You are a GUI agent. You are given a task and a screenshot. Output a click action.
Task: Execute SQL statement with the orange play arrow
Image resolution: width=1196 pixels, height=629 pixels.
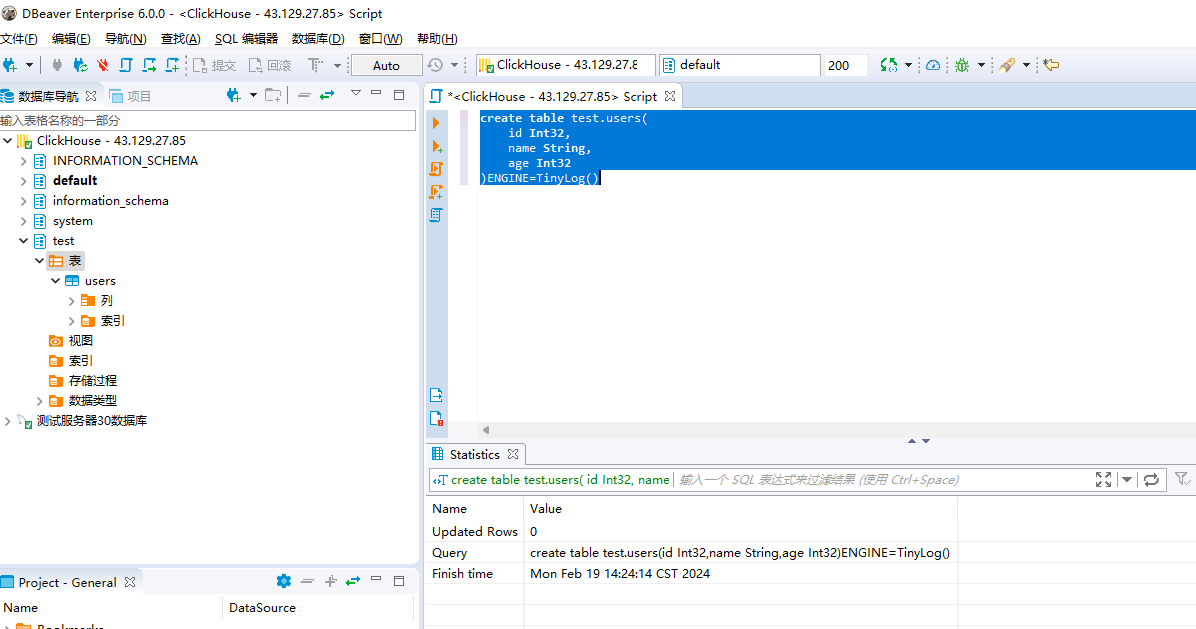[436, 123]
